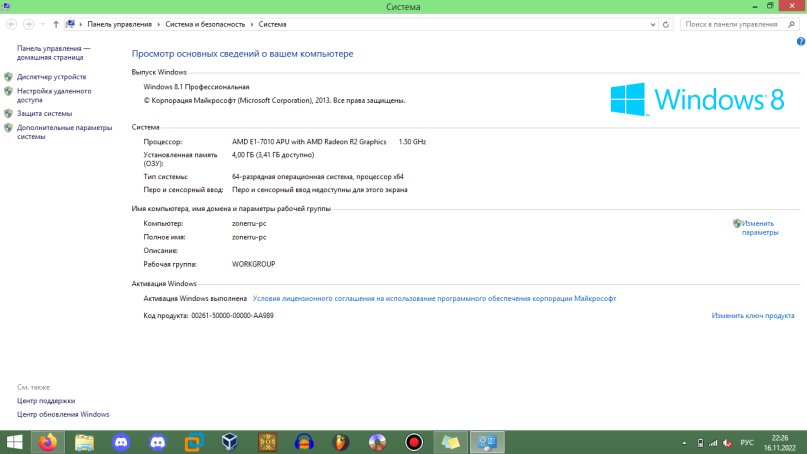The height and width of the screenshot is (454, 807).
Task: Refresh the System page
Action: click(x=665, y=24)
